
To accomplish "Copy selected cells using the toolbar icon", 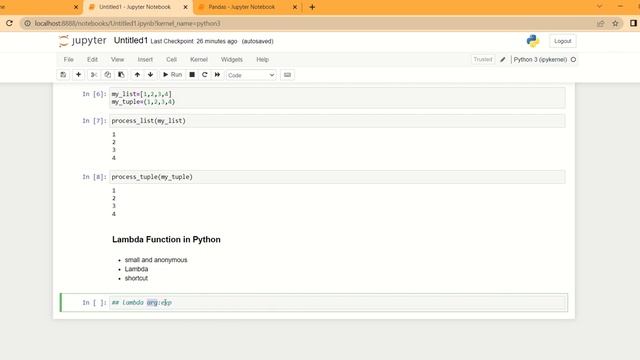I will point(107,75).
